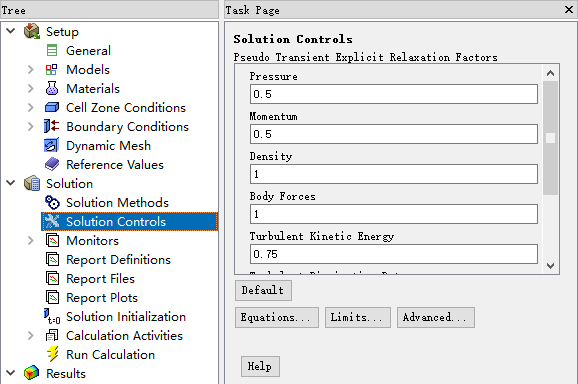Click the Solution calculator icon
This screenshot has width=578, height=384.
click(x=32, y=183)
